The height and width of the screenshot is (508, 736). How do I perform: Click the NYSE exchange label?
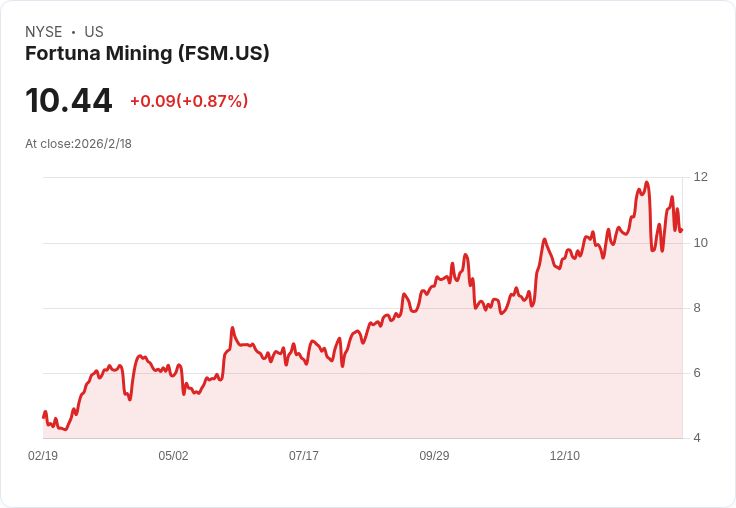tap(43, 32)
